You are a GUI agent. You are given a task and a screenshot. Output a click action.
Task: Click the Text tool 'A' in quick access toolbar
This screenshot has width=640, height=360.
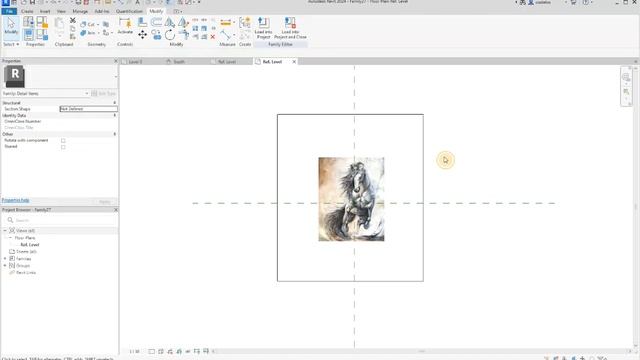[138, 2]
